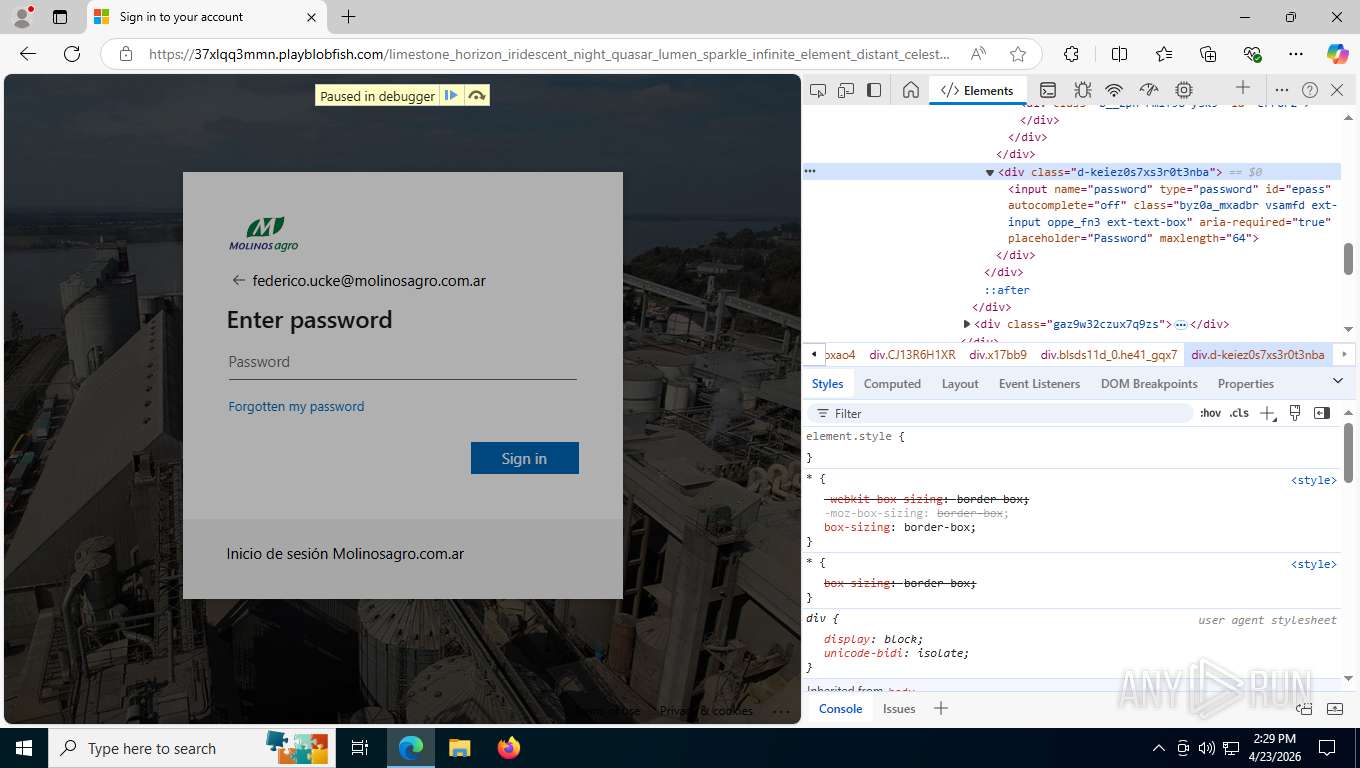Add a drawer tool with plus icon
This screenshot has width=1360, height=768.
(940, 709)
